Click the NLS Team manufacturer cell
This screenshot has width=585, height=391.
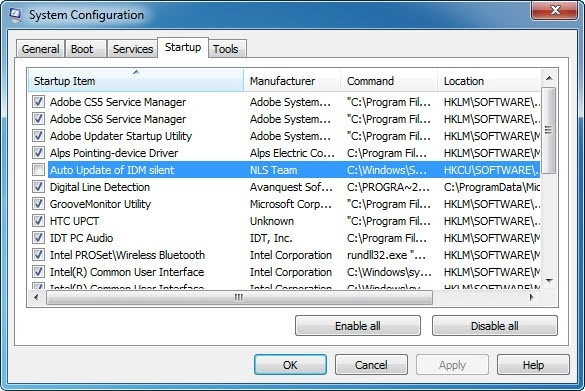point(273,170)
